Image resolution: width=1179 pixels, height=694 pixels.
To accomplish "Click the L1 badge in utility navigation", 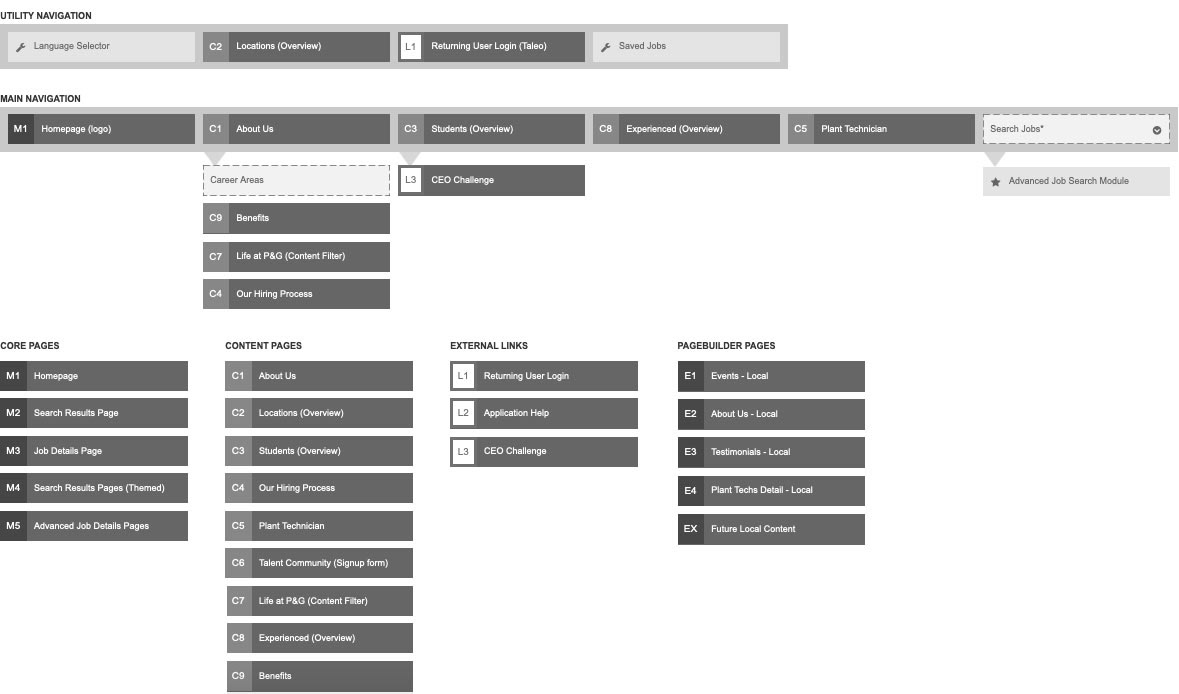I will [x=410, y=47].
